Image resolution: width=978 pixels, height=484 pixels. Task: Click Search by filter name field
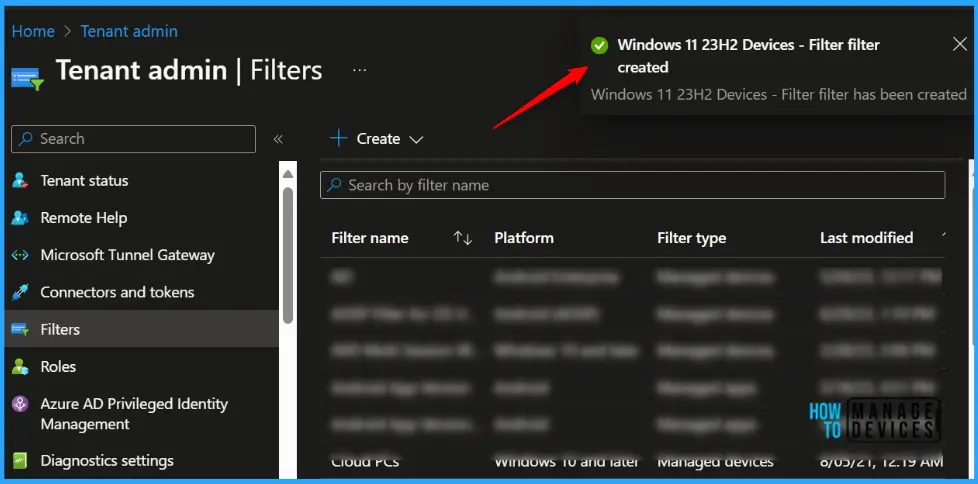(632, 185)
